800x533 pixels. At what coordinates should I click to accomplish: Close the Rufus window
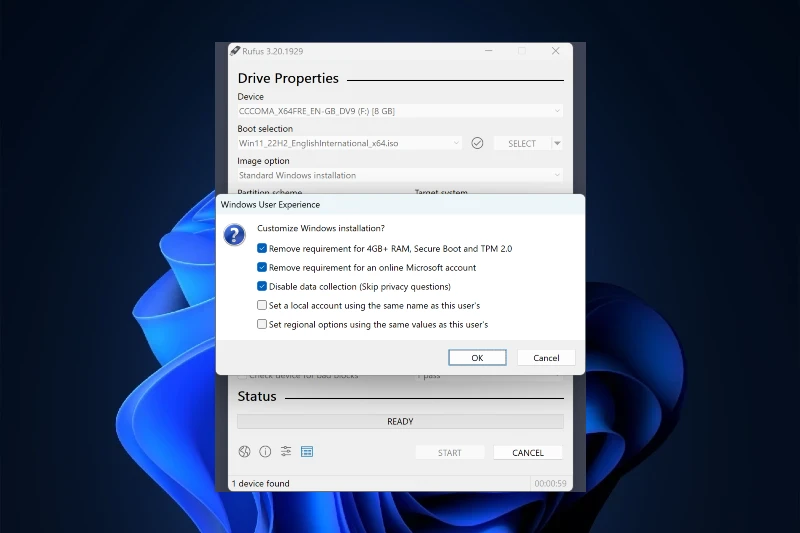coord(556,51)
